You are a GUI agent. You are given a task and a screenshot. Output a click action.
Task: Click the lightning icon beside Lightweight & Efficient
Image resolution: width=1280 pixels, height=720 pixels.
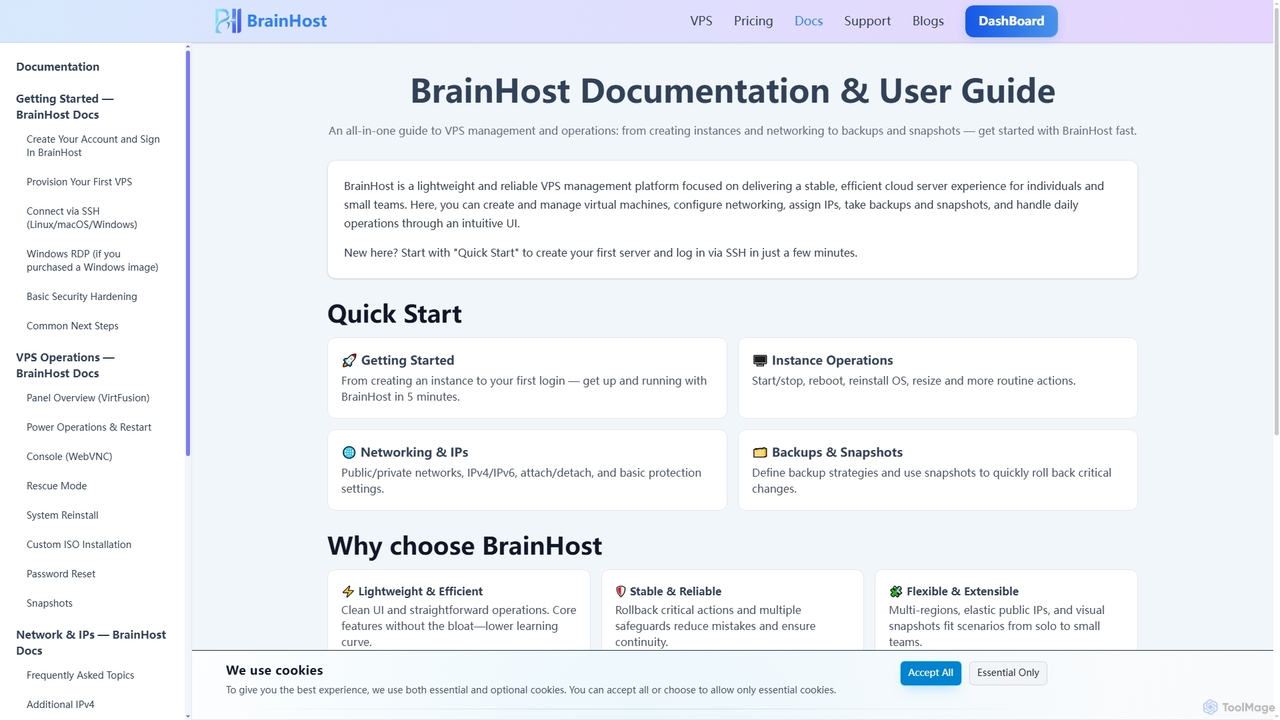point(348,591)
